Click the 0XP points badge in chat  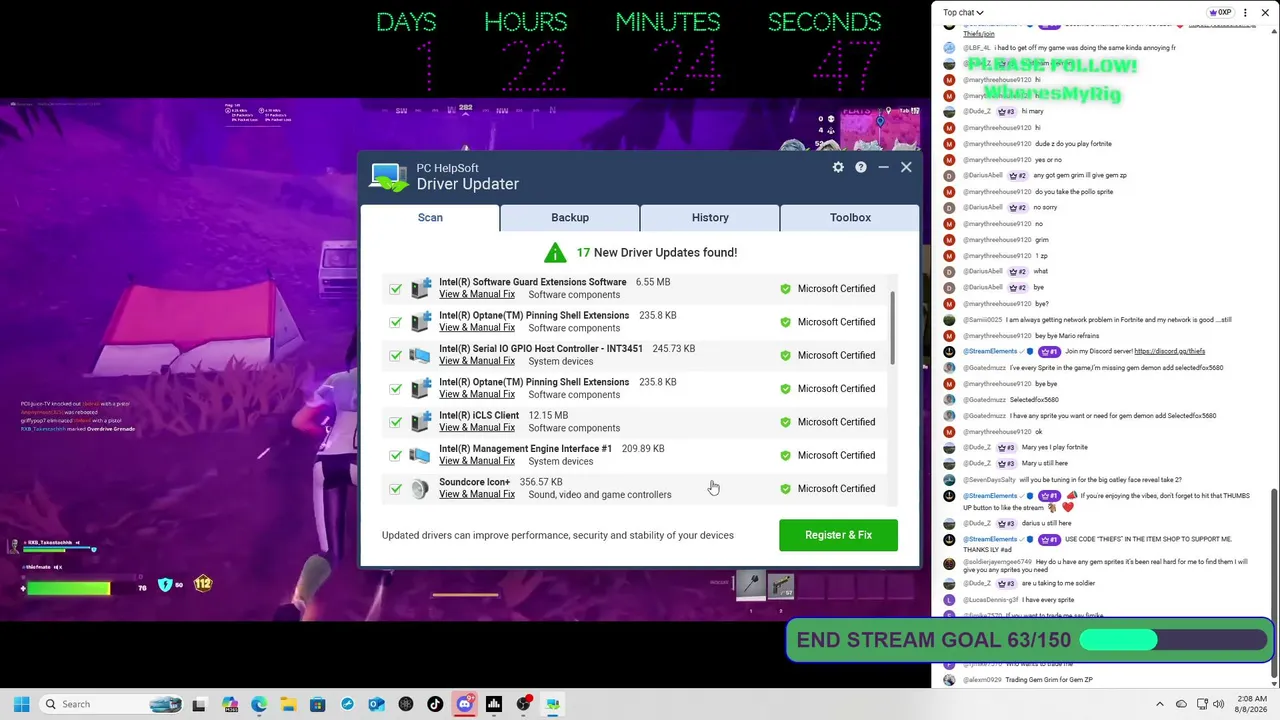pos(1220,13)
